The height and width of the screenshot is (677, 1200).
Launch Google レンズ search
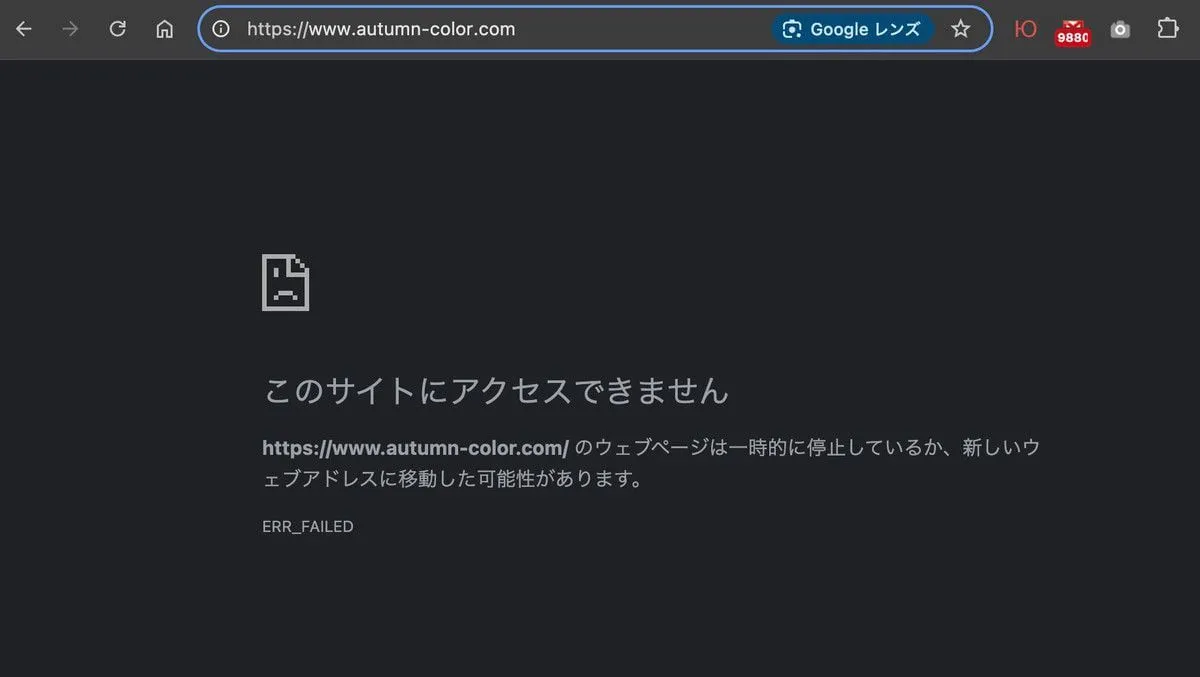852,29
